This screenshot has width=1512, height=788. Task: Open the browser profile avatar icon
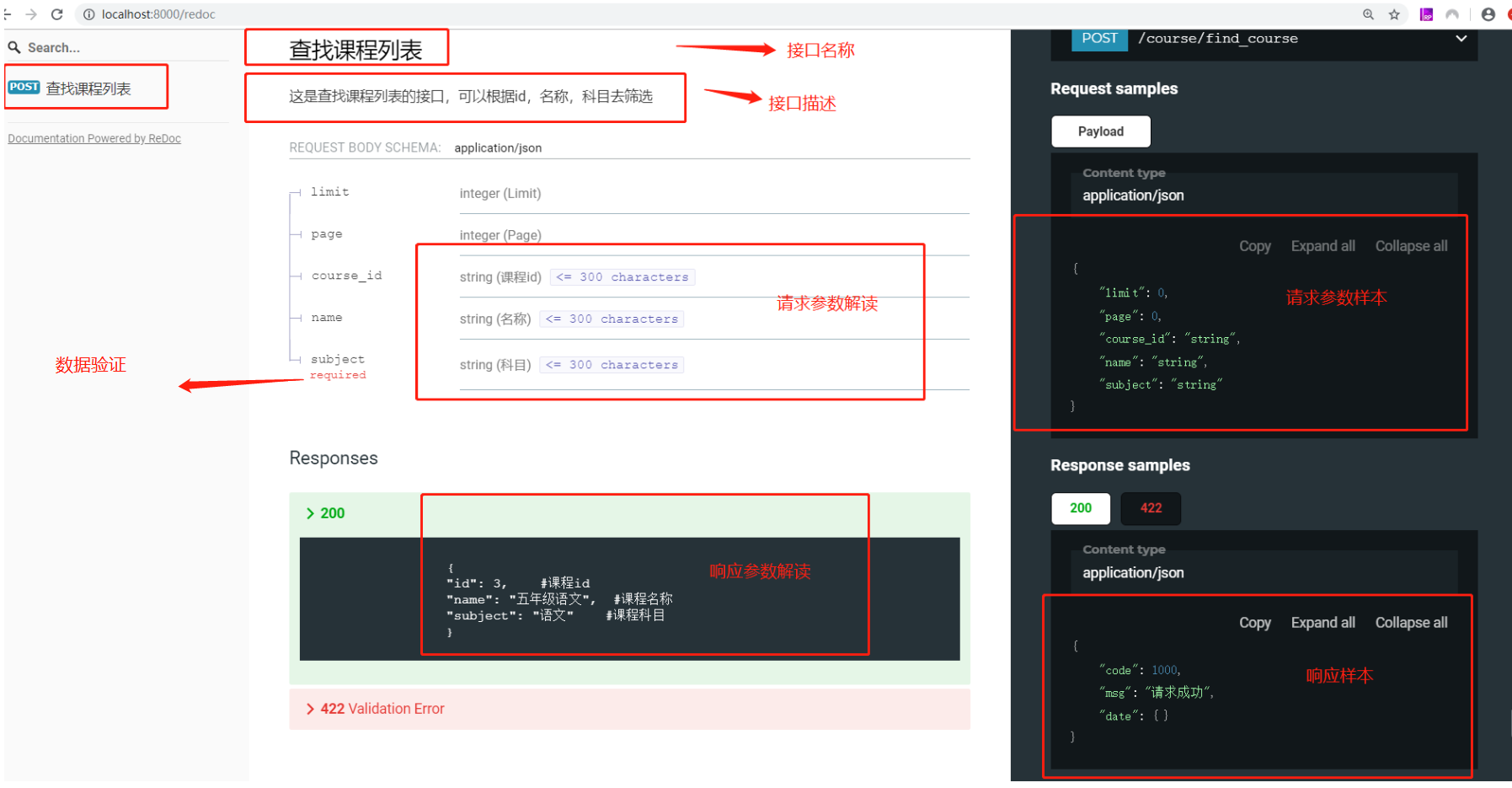point(1488,14)
